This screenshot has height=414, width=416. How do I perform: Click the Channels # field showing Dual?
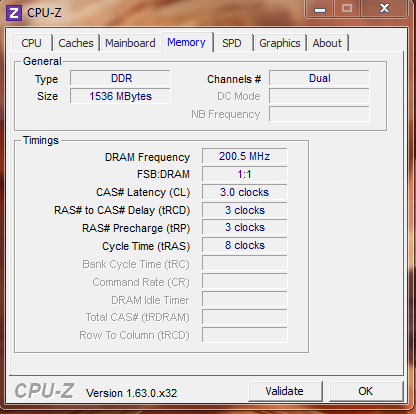click(319, 78)
